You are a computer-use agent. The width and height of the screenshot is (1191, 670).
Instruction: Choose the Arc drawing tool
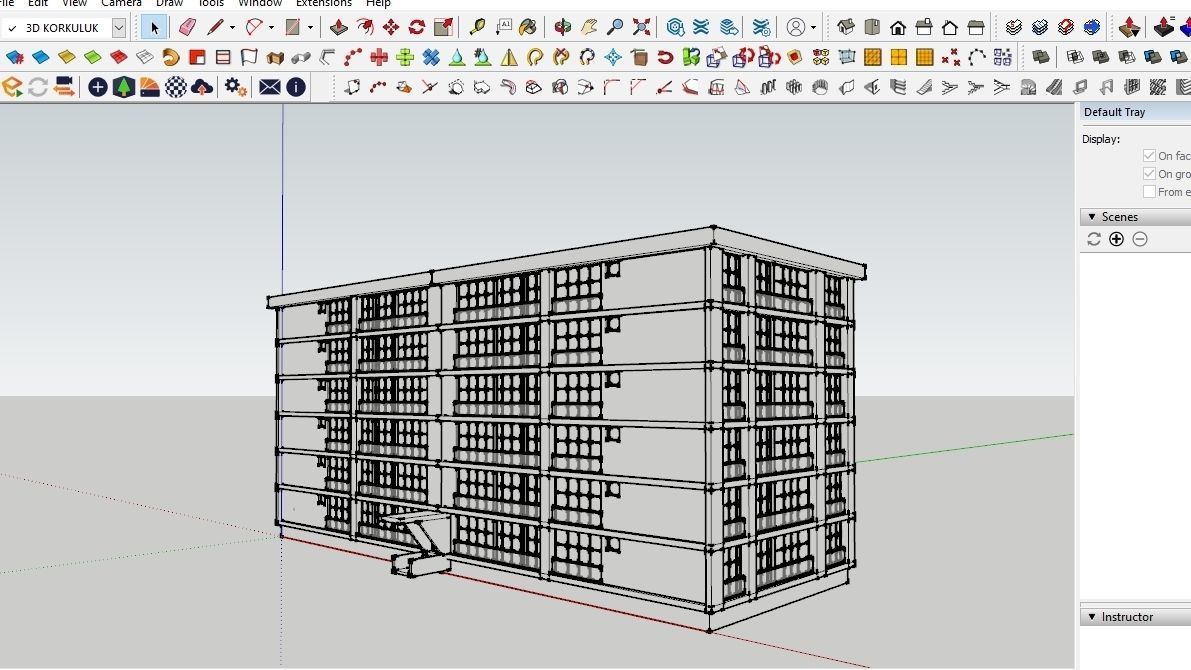(253, 28)
